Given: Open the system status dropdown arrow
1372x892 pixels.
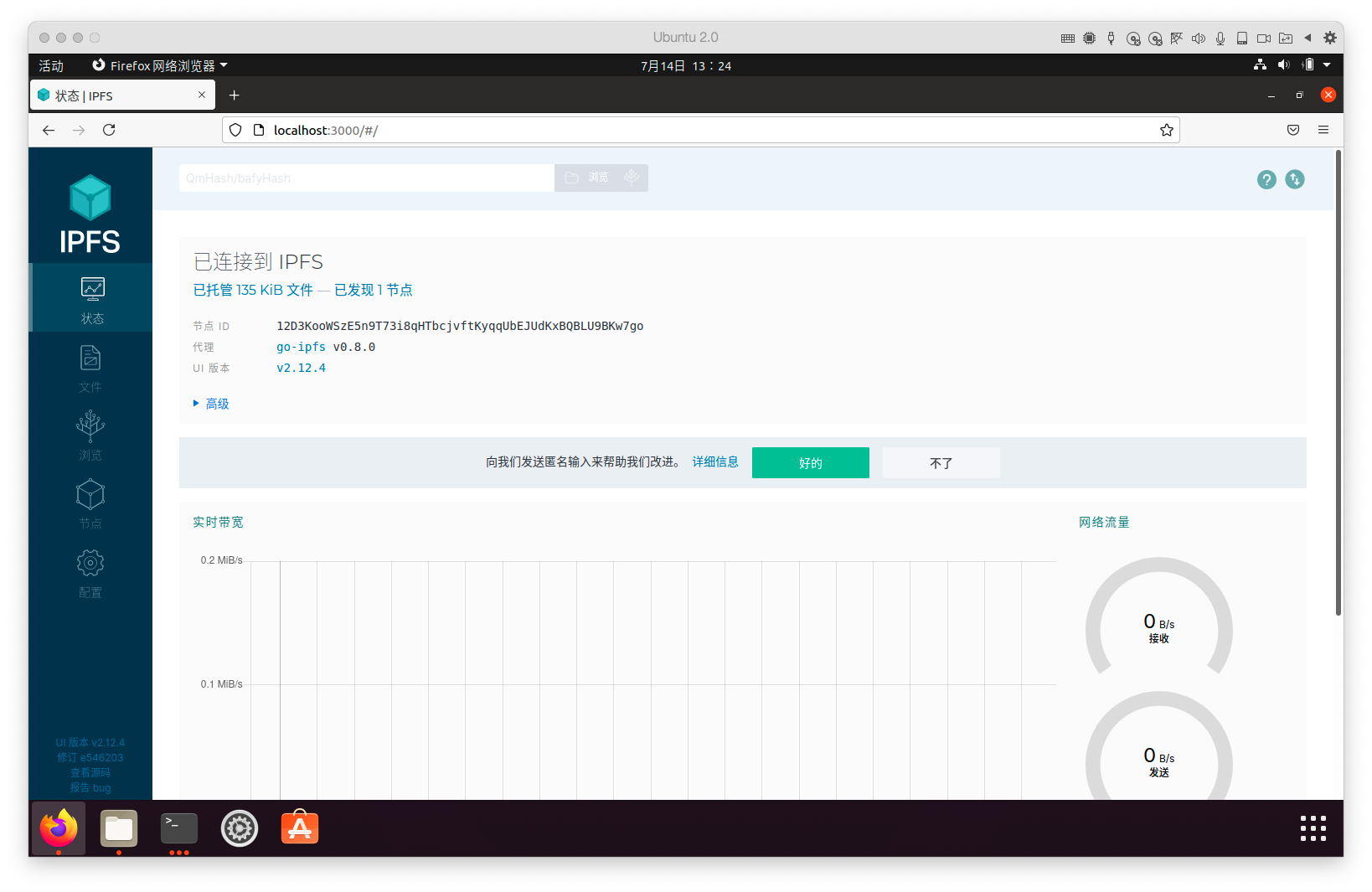Looking at the screenshot, I should tap(1328, 64).
